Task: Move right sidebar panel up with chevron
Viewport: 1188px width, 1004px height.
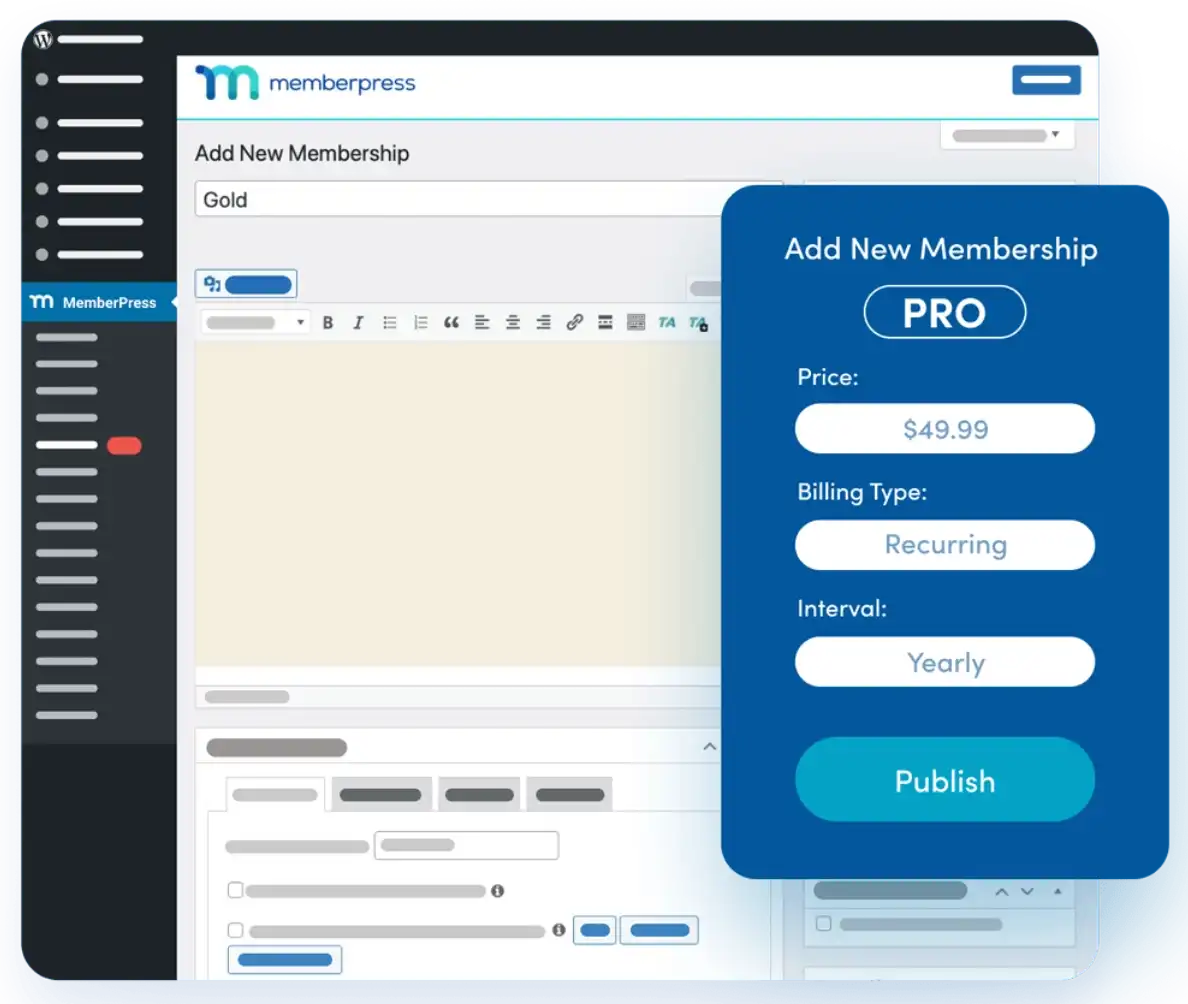Action: pos(1002,892)
